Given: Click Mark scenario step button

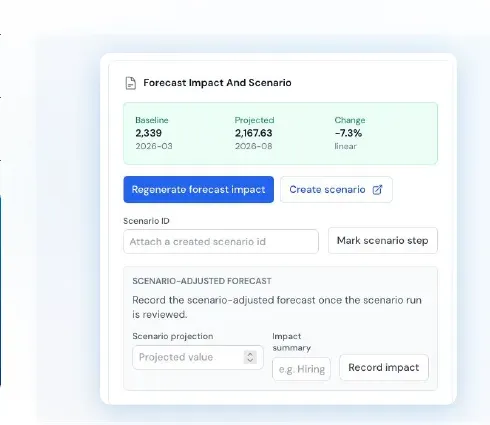Looking at the screenshot, I should [x=383, y=240].
